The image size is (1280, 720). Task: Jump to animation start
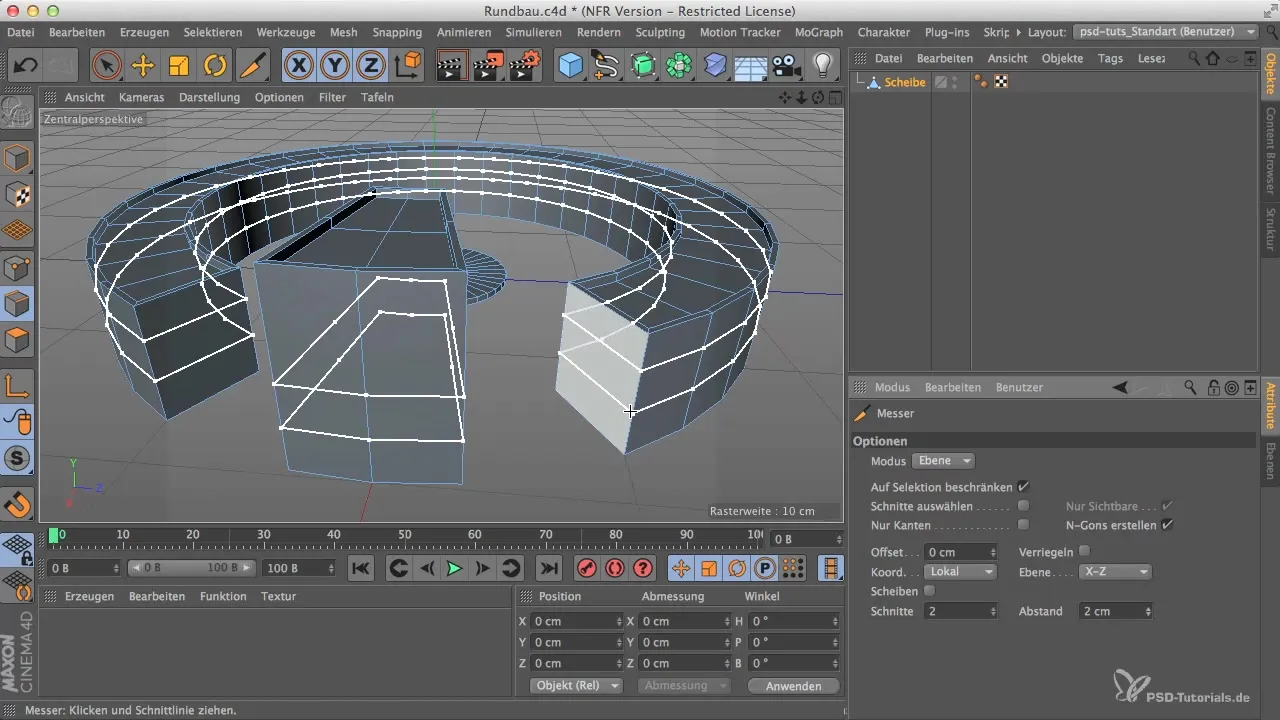pos(361,568)
